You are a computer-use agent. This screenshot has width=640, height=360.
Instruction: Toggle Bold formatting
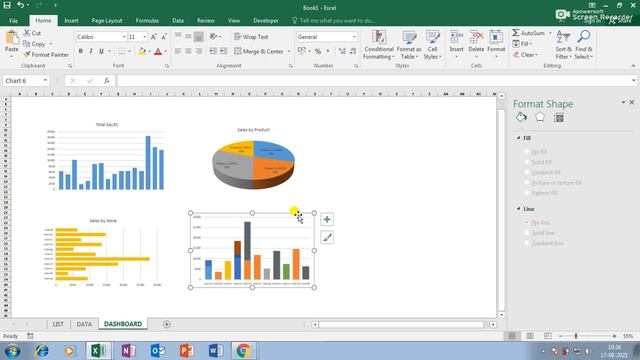point(80,51)
